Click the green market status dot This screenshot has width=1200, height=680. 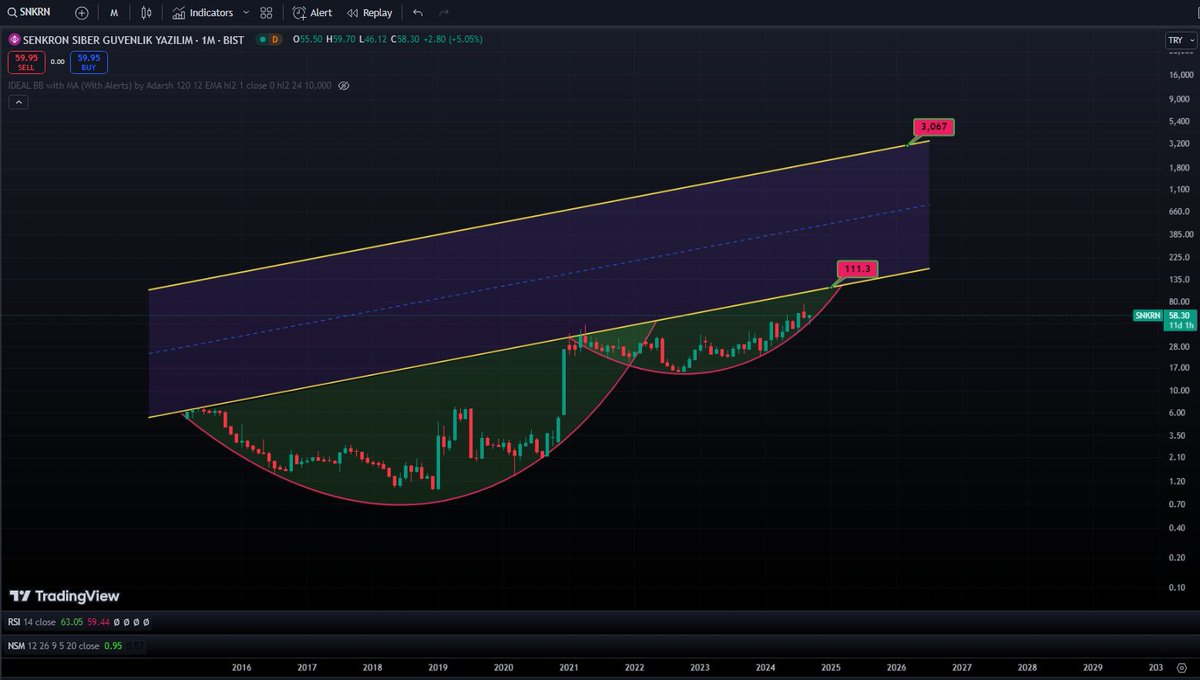263,40
